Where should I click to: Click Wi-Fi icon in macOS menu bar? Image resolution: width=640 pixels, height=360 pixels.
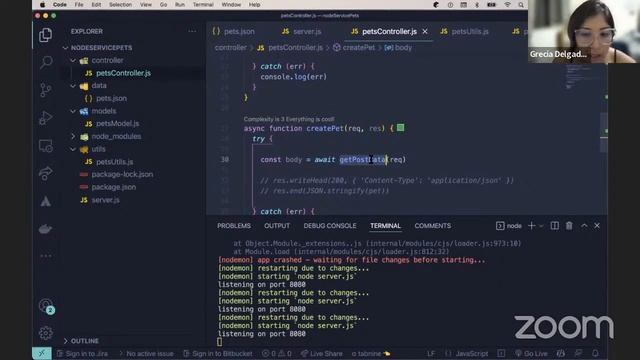(x=507, y=4)
